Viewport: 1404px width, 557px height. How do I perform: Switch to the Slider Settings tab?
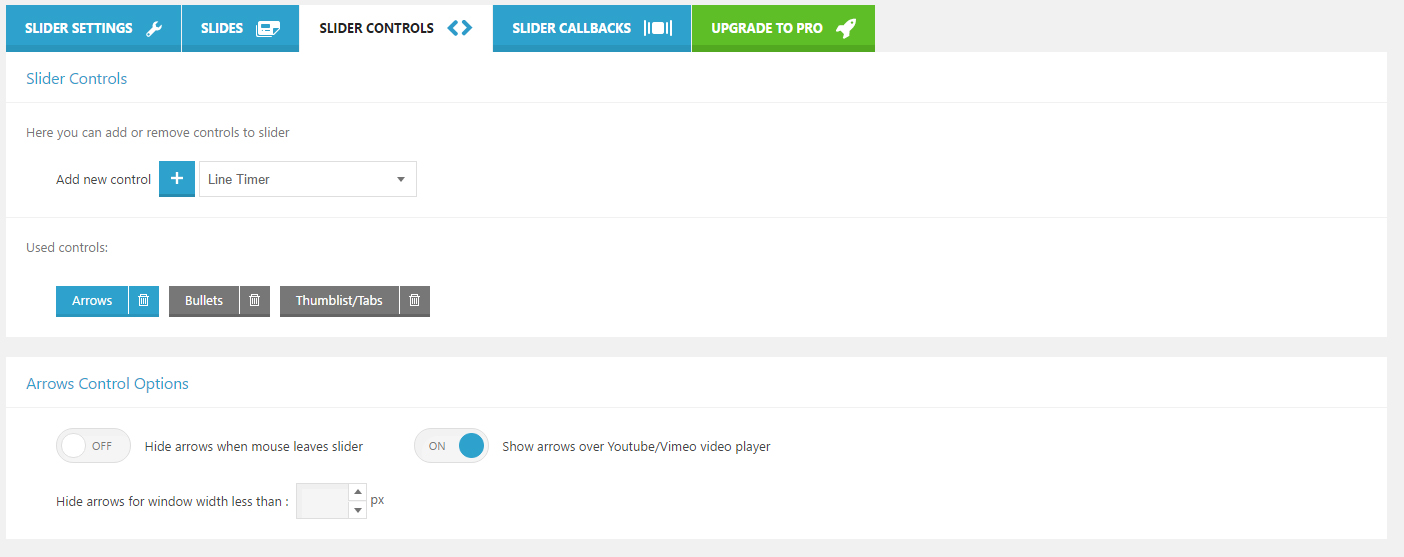pos(79,29)
